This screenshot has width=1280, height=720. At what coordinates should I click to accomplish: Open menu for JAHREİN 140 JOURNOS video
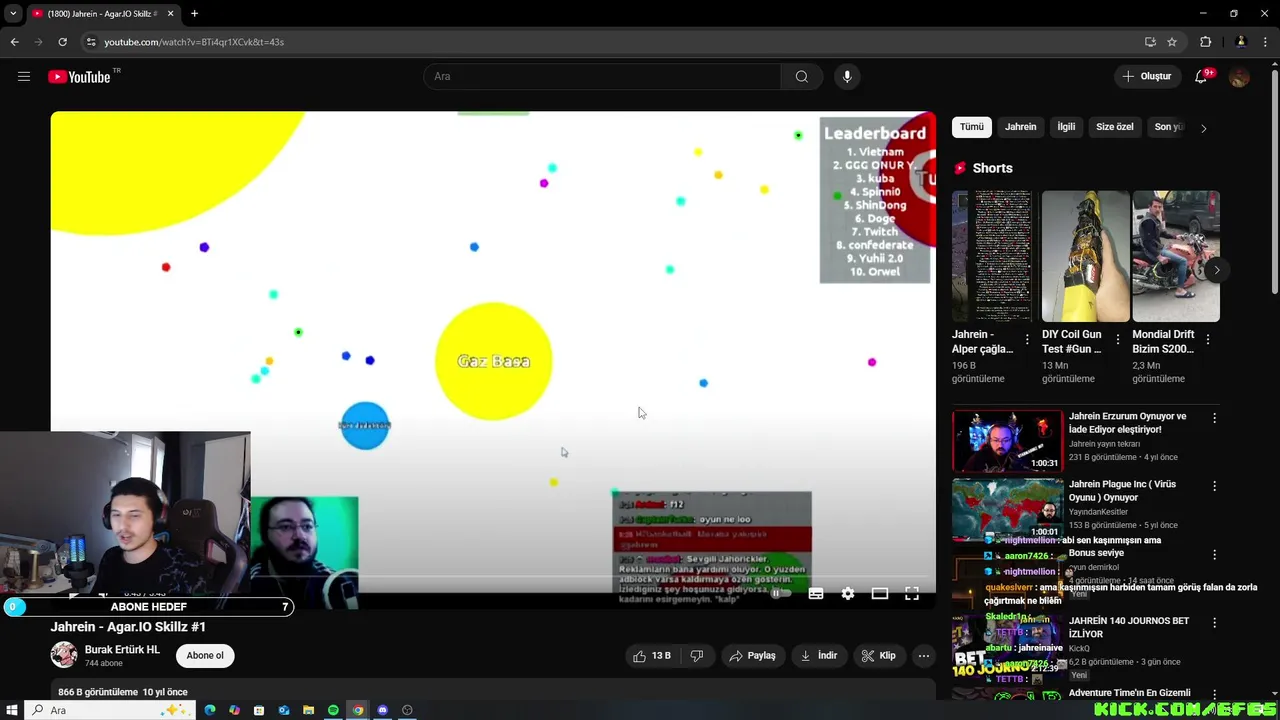(1215, 622)
